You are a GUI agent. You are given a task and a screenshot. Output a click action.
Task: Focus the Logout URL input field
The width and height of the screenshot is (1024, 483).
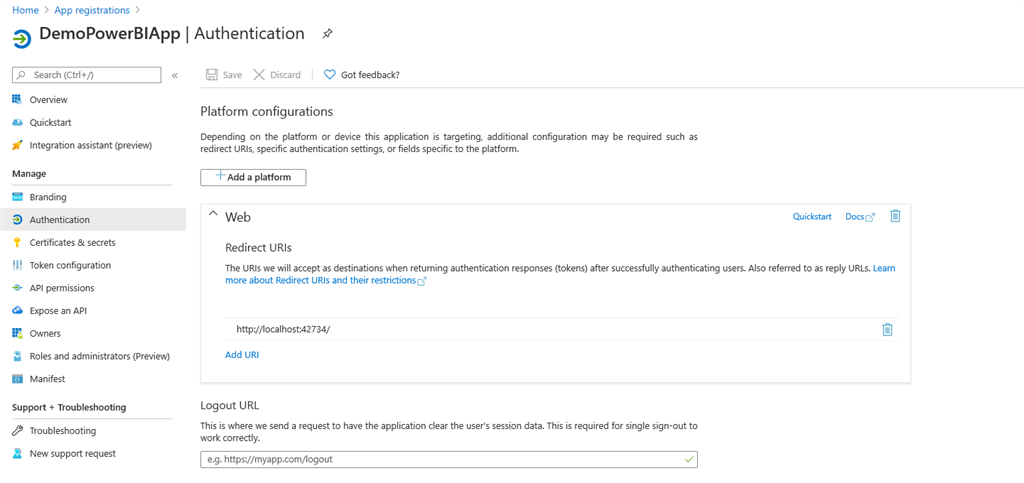(440, 460)
